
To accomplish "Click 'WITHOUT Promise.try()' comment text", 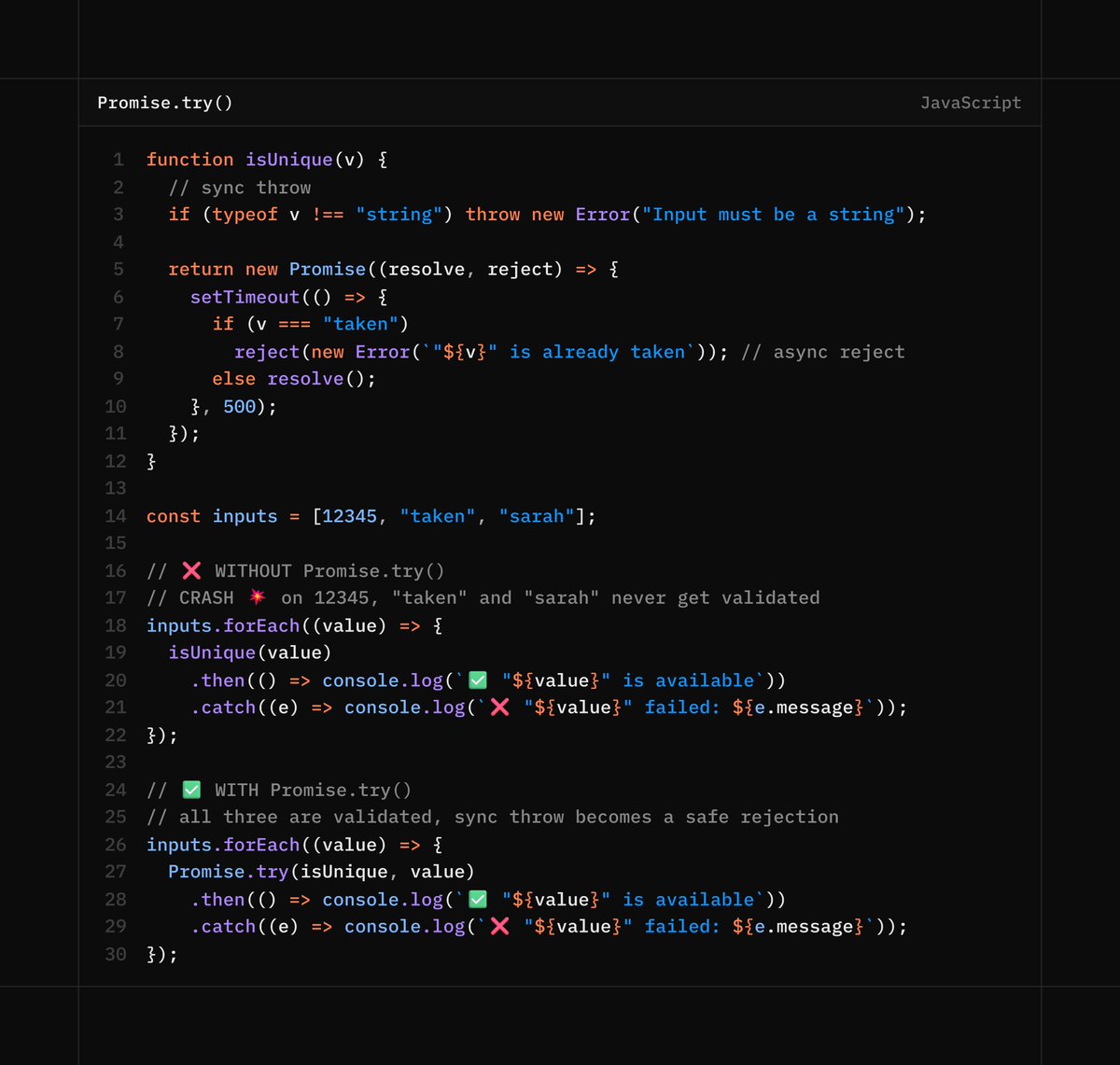I will [329, 570].
